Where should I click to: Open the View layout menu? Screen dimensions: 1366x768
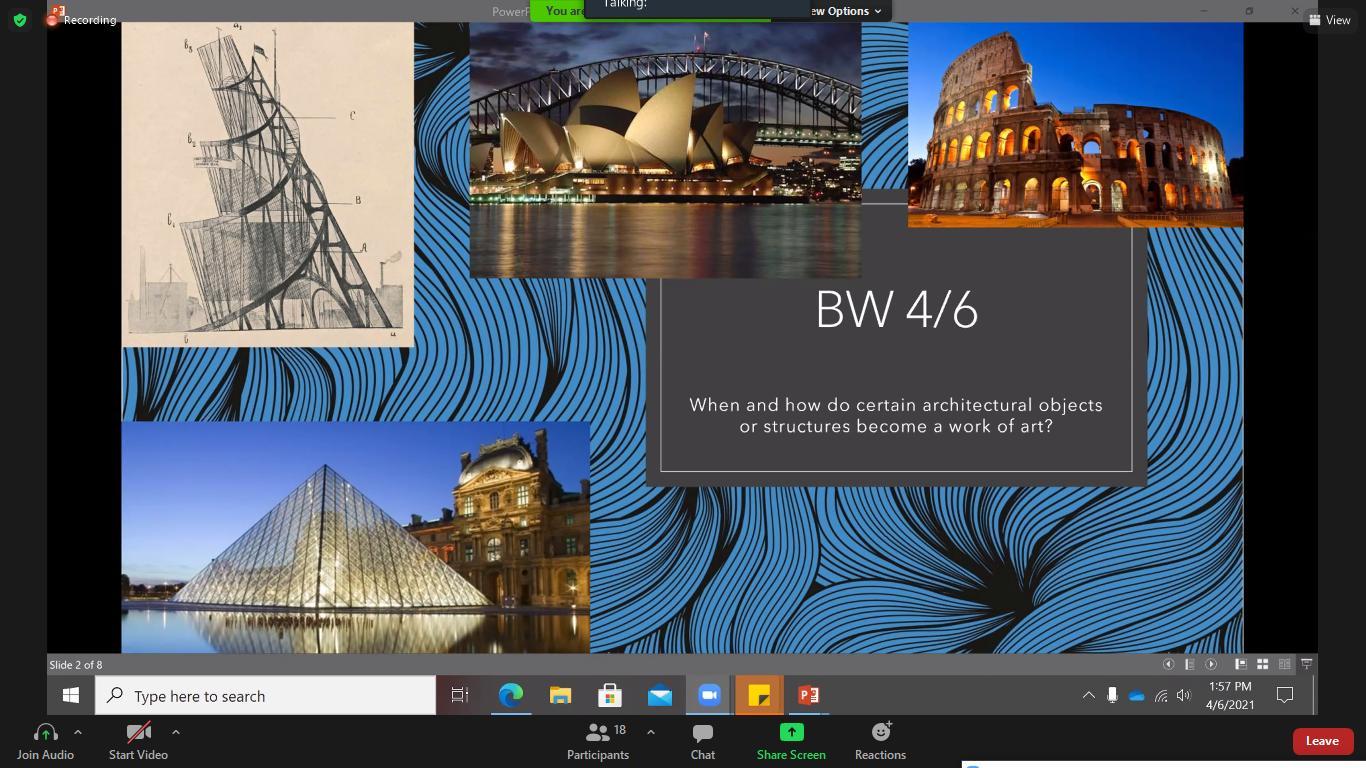coord(1329,20)
